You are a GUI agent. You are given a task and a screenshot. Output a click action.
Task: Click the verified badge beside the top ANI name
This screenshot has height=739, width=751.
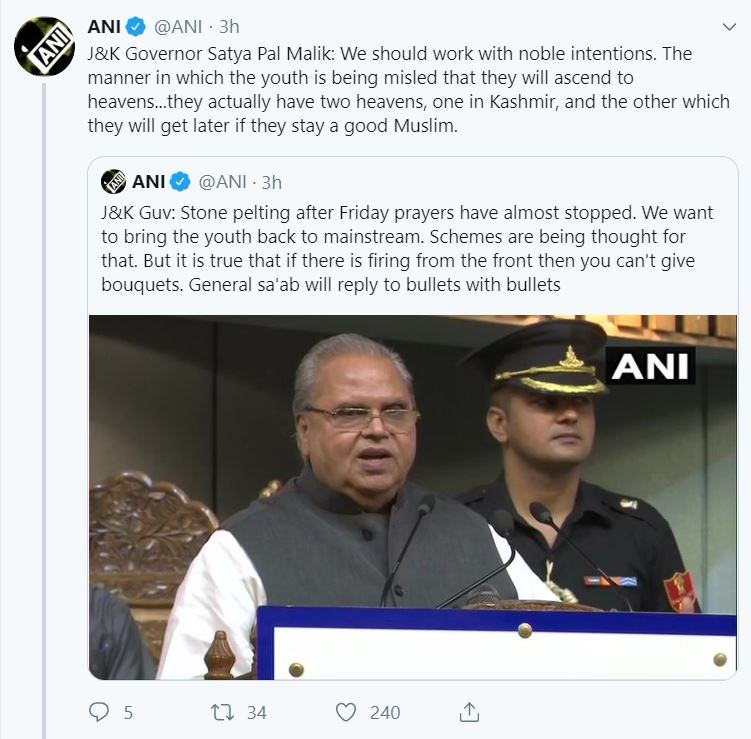pyautogui.click(x=137, y=26)
